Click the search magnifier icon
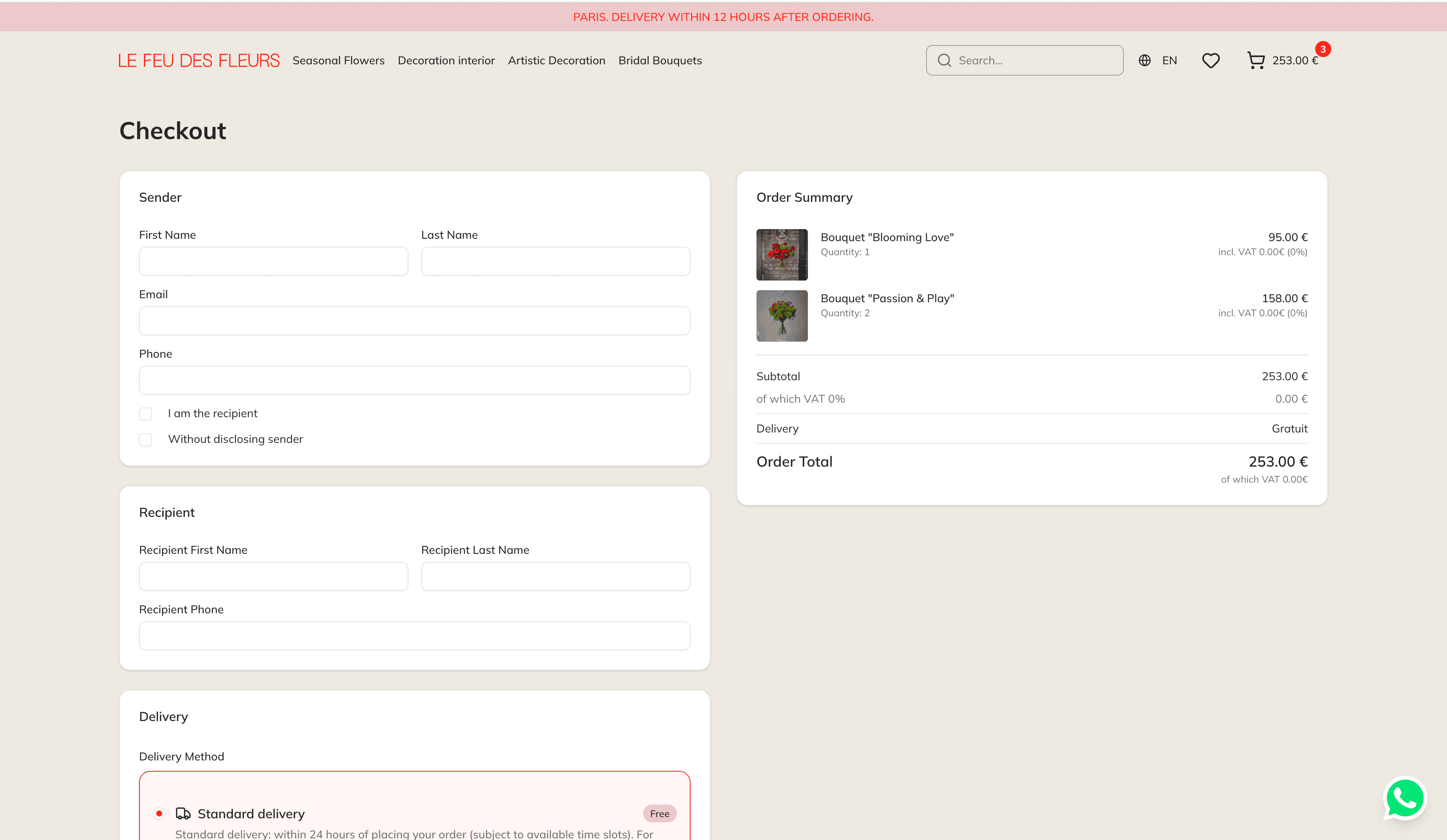 (x=945, y=60)
